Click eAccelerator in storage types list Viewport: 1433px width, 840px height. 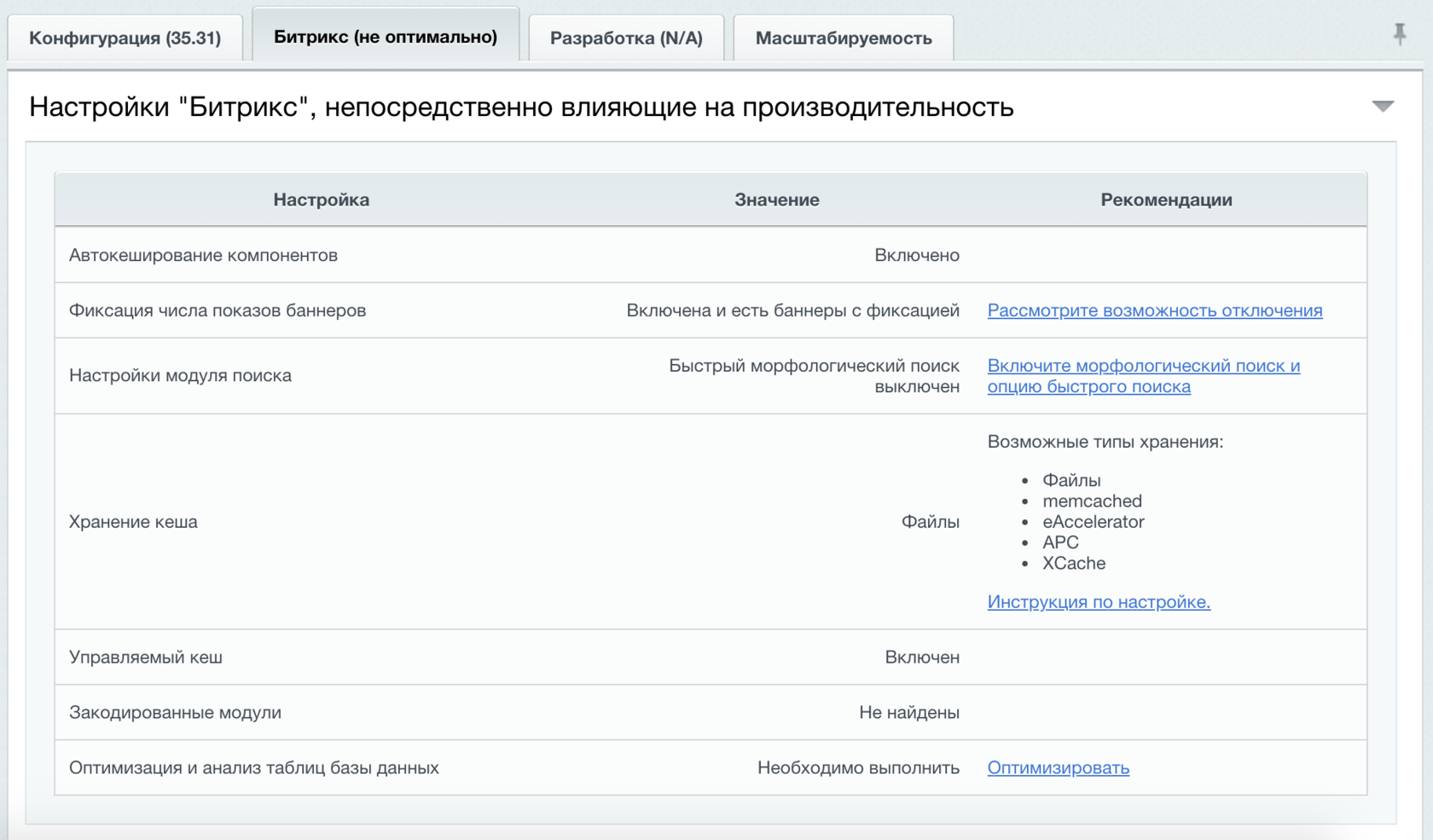click(x=1094, y=522)
